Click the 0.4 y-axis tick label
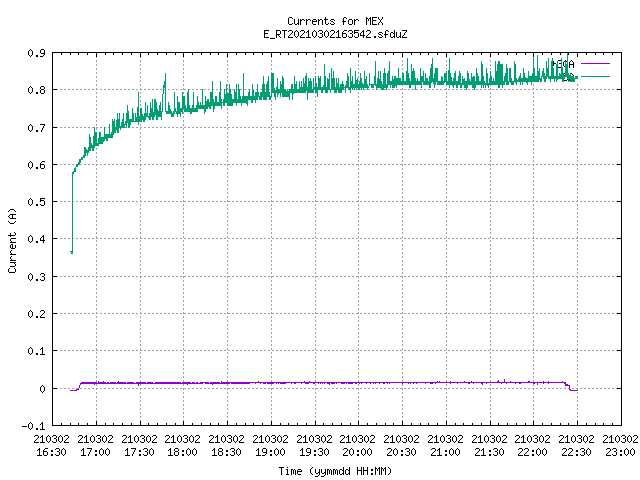The width and height of the screenshot is (640, 480). tap(36, 239)
